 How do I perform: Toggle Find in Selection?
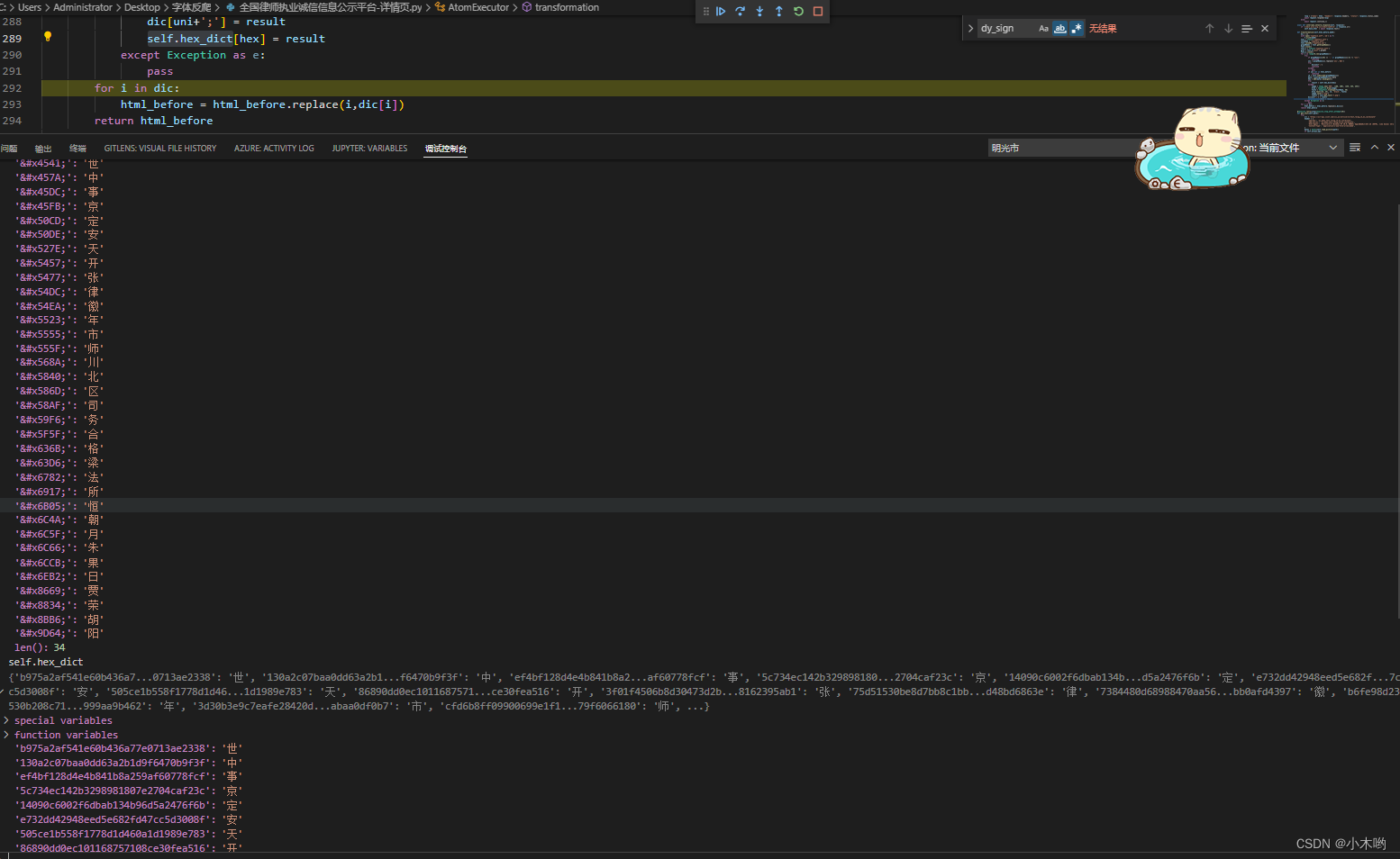[1247, 29]
